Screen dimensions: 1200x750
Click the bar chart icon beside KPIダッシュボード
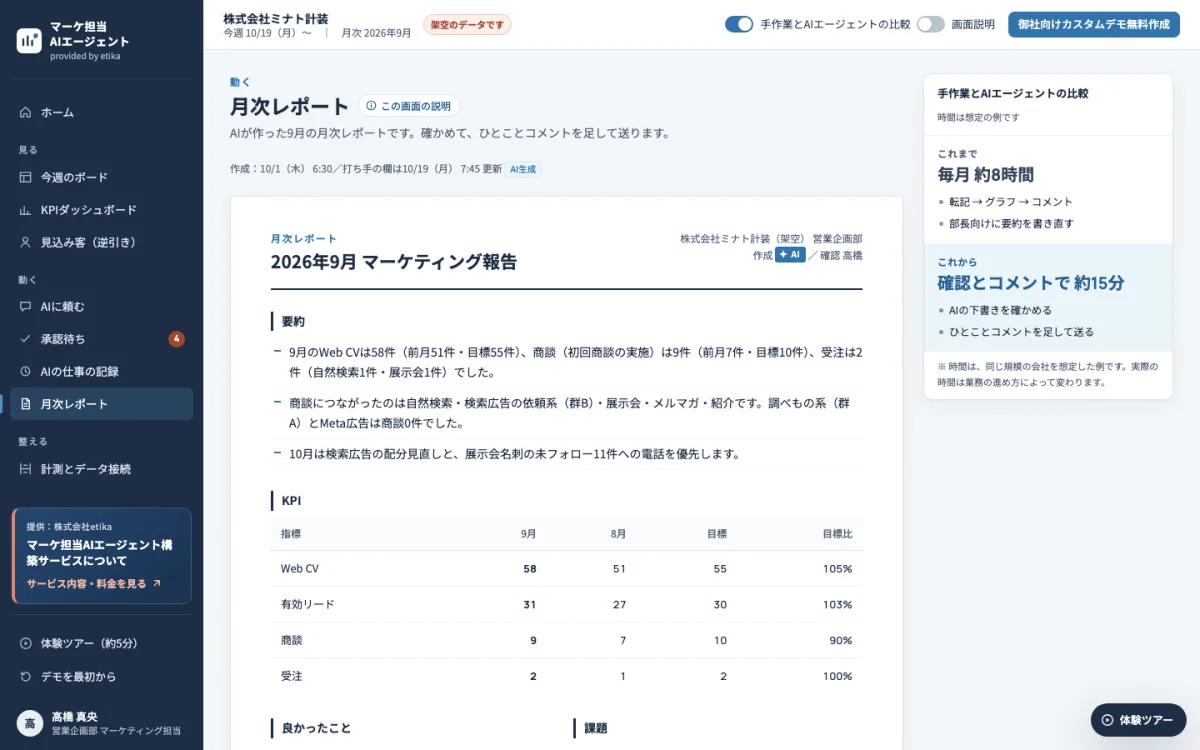pos(26,210)
